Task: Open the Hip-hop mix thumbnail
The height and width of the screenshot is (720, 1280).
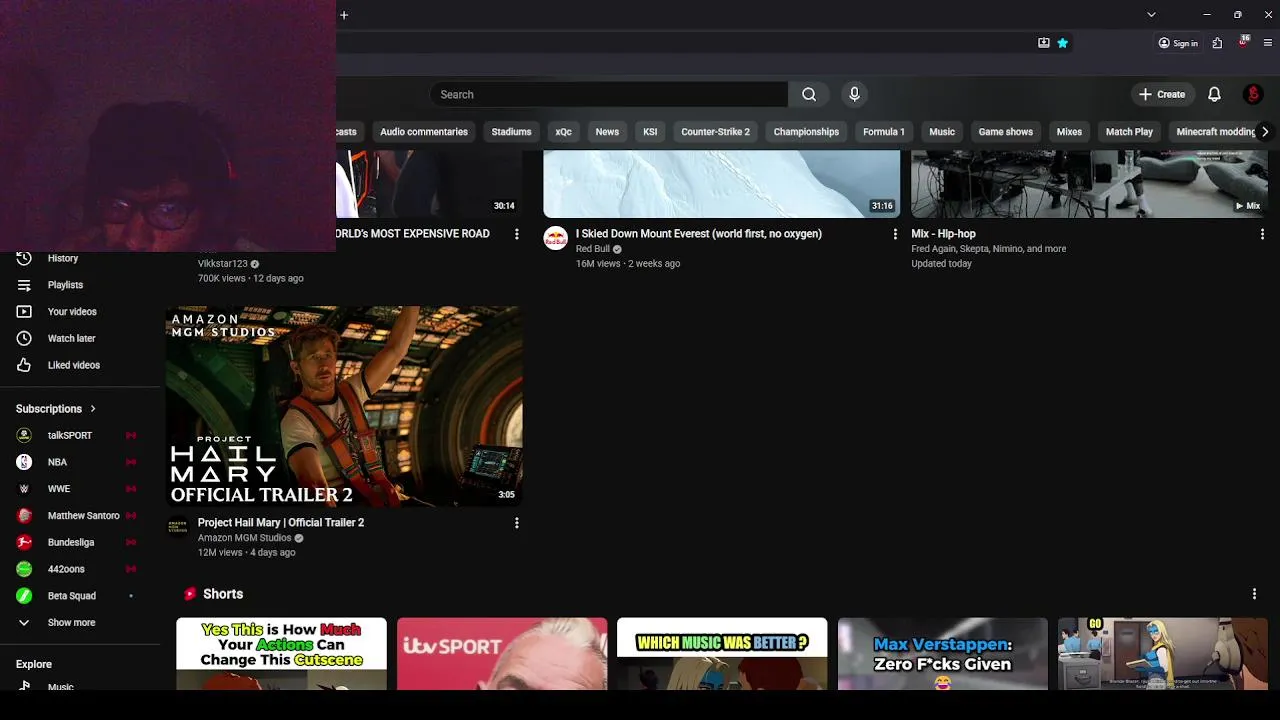Action: 1089,184
